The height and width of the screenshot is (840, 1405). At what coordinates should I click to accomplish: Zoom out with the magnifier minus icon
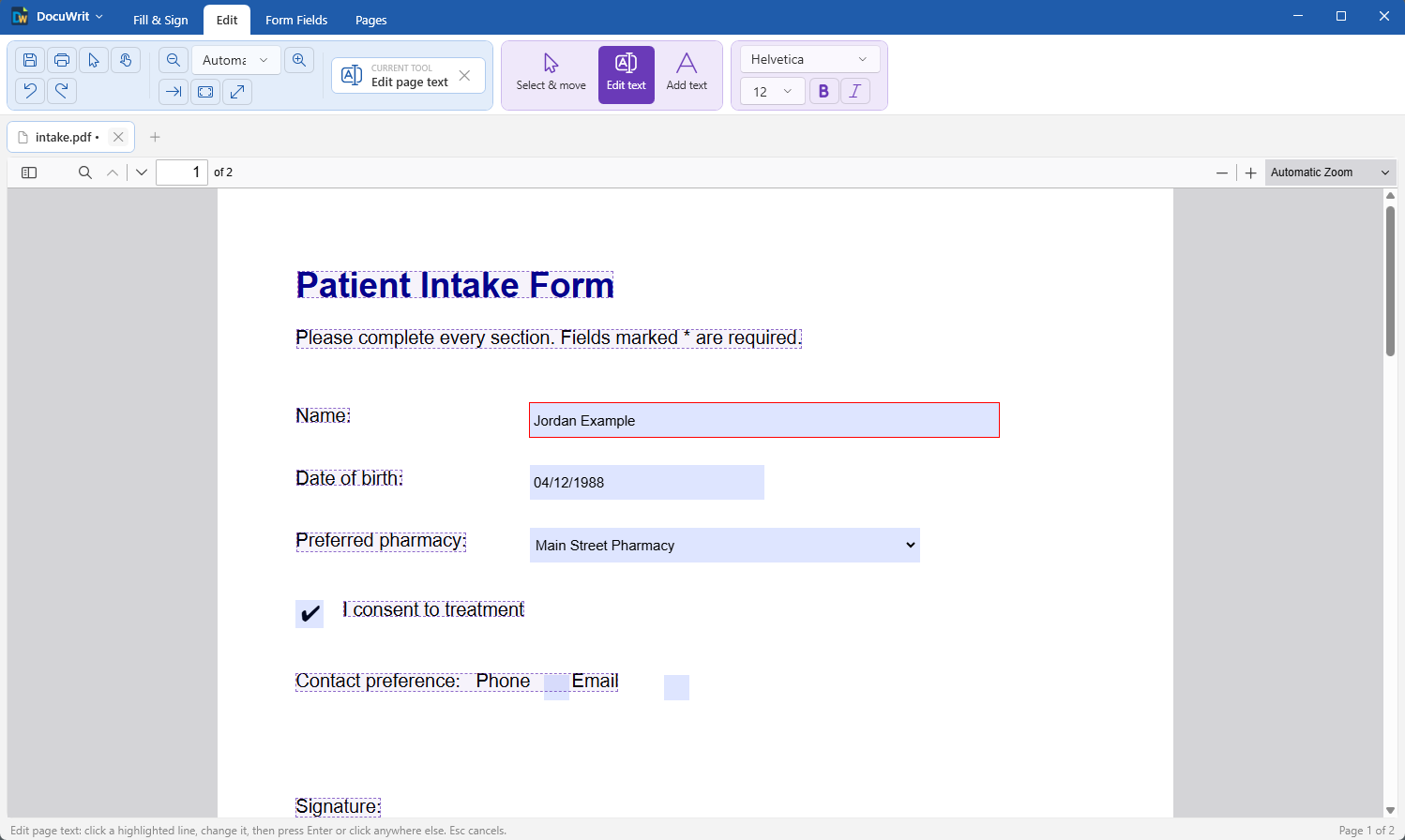174,60
